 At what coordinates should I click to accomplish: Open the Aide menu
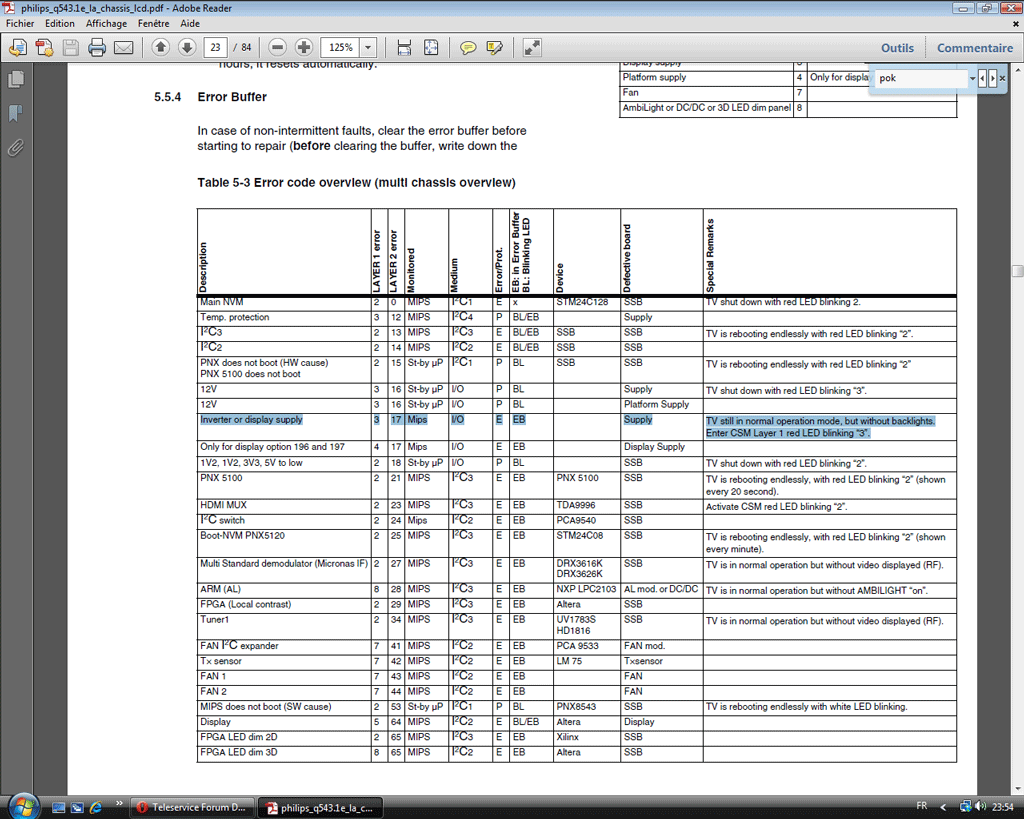tap(190, 24)
